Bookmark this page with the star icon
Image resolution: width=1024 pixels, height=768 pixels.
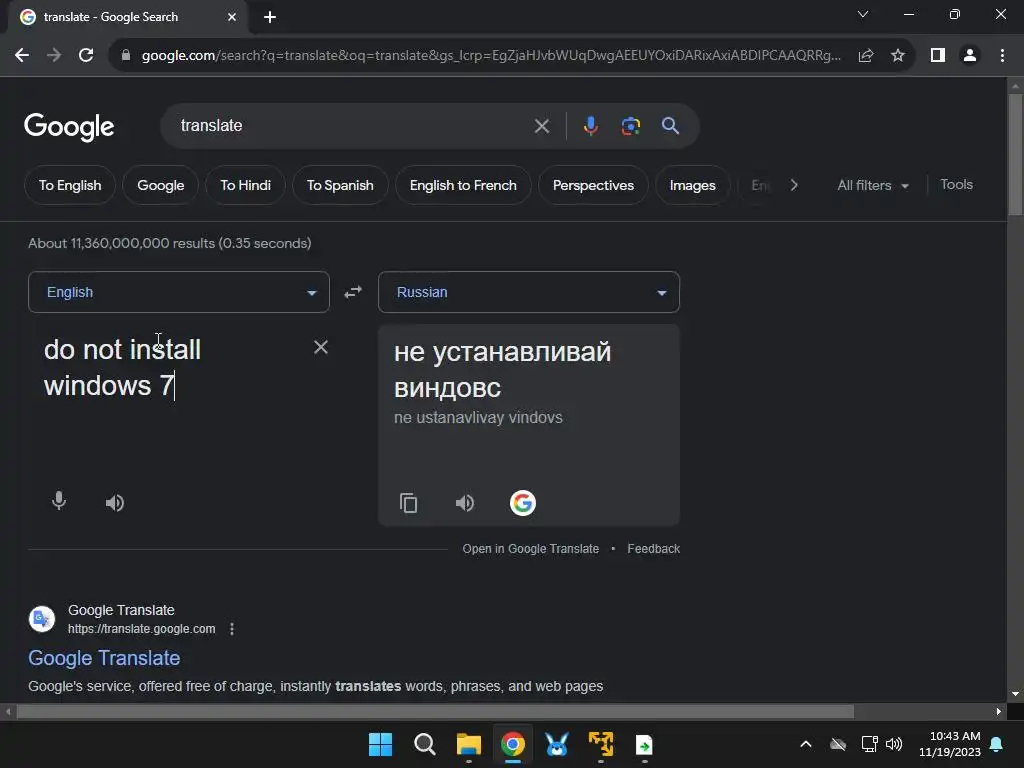tap(898, 56)
